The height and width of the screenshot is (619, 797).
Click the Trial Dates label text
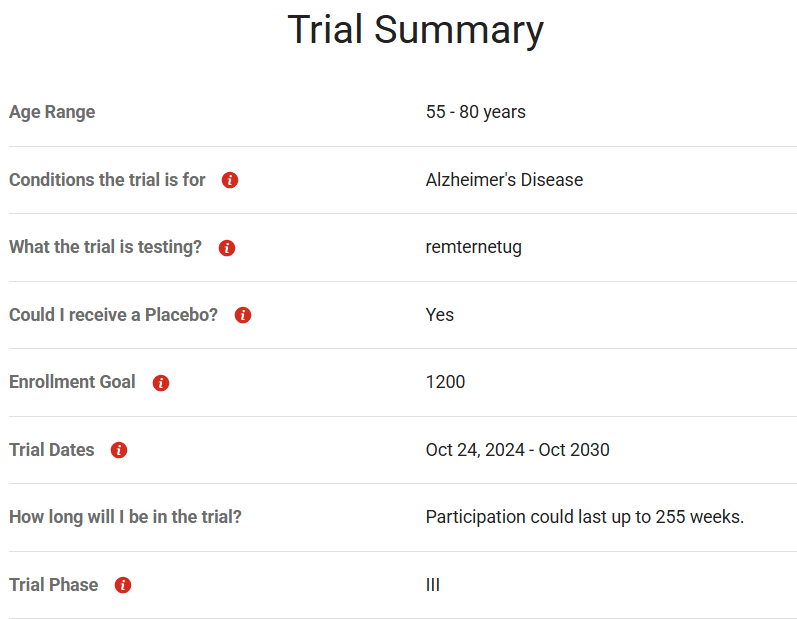pyautogui.click(x=51, y=450)
